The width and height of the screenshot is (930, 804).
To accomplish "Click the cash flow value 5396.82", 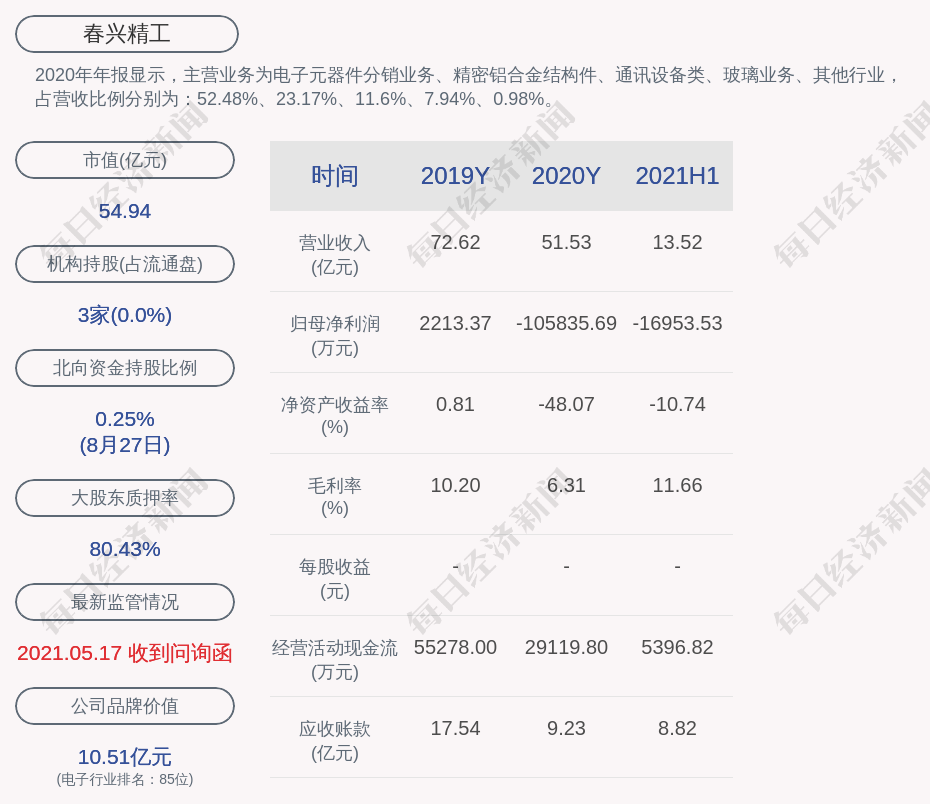I will (x=677, y=647).
